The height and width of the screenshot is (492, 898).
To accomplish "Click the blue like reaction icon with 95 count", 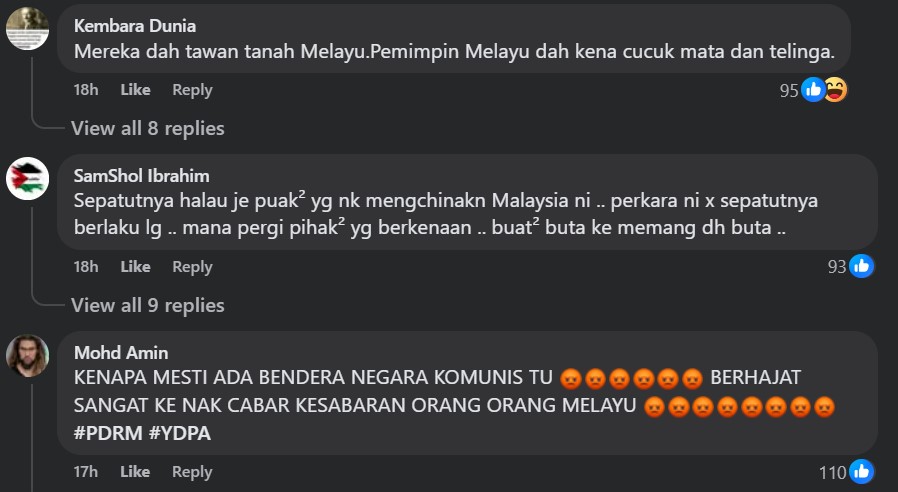I will click(x=813, y=90).
